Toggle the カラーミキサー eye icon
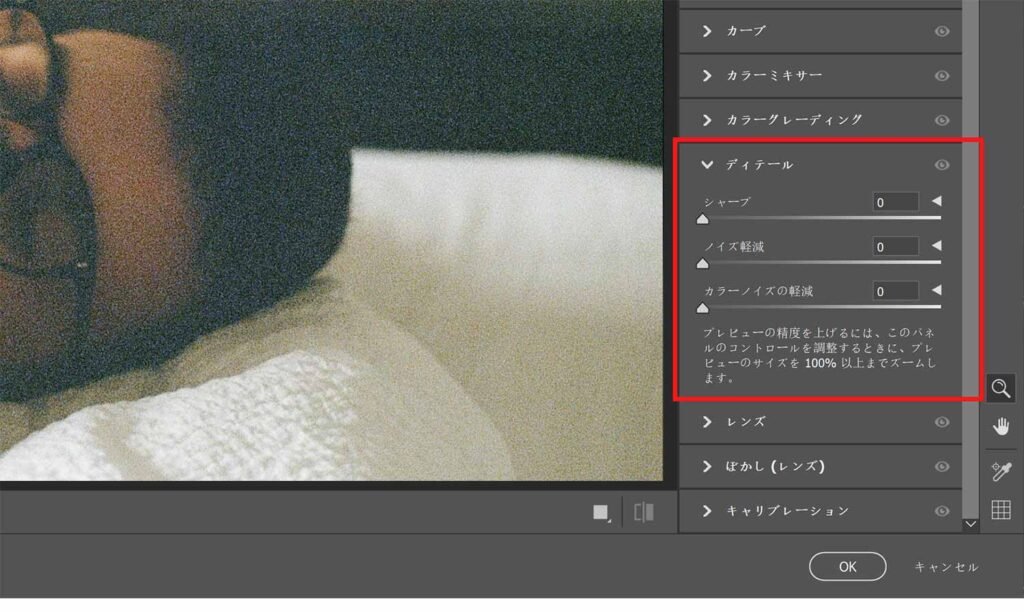The height and width of the screenshot is (612, 1024). point(941,76)
